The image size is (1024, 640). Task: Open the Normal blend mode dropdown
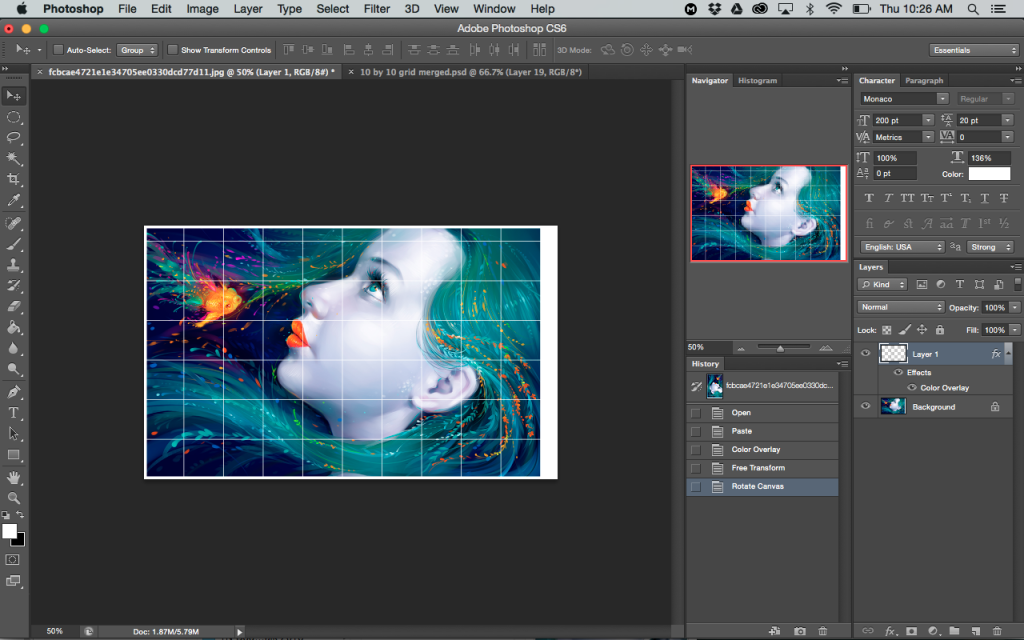(901, 307)
